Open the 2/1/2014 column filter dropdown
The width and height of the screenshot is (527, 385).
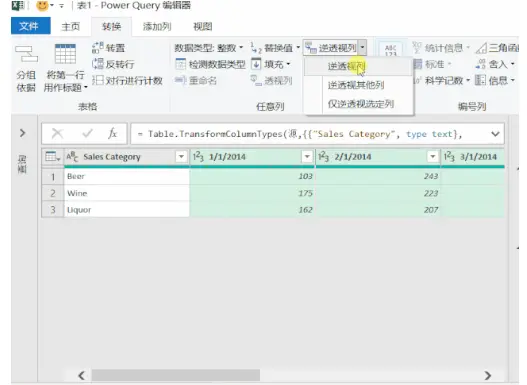point(433,157)
